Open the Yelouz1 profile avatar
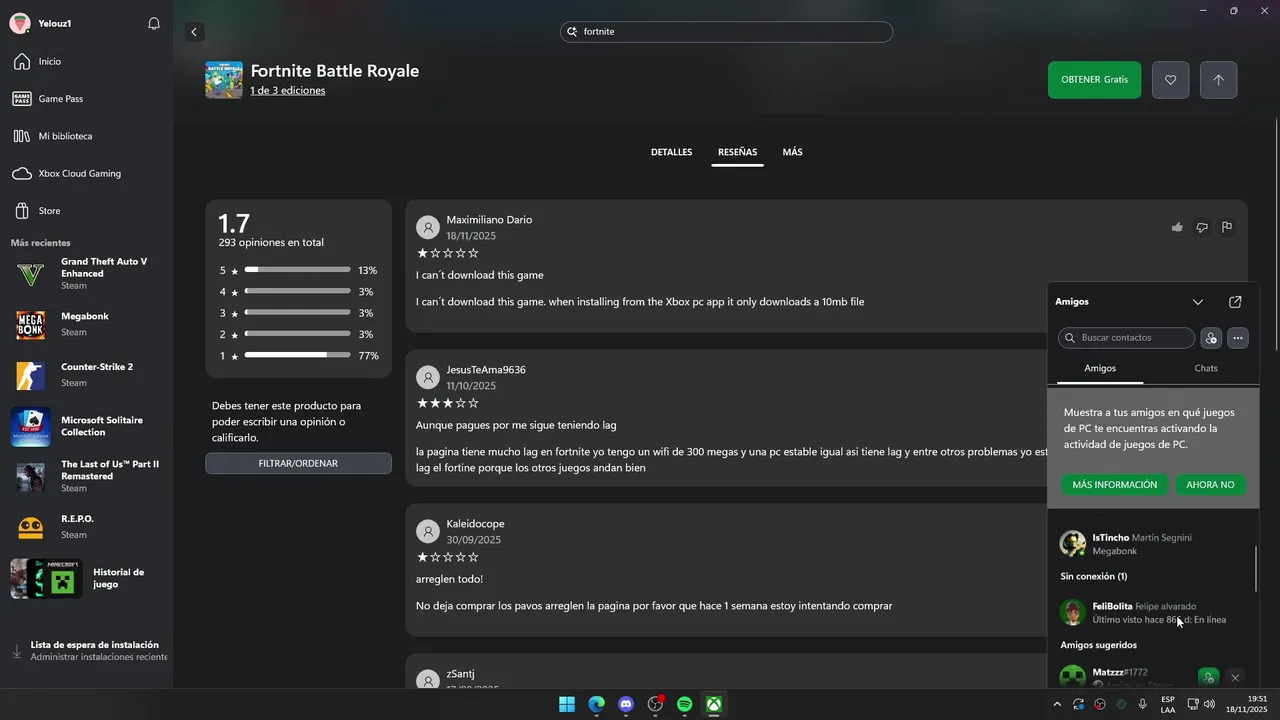Viewport: 1280px width, 720px height. pyautogui.click(x=20, y=23)
